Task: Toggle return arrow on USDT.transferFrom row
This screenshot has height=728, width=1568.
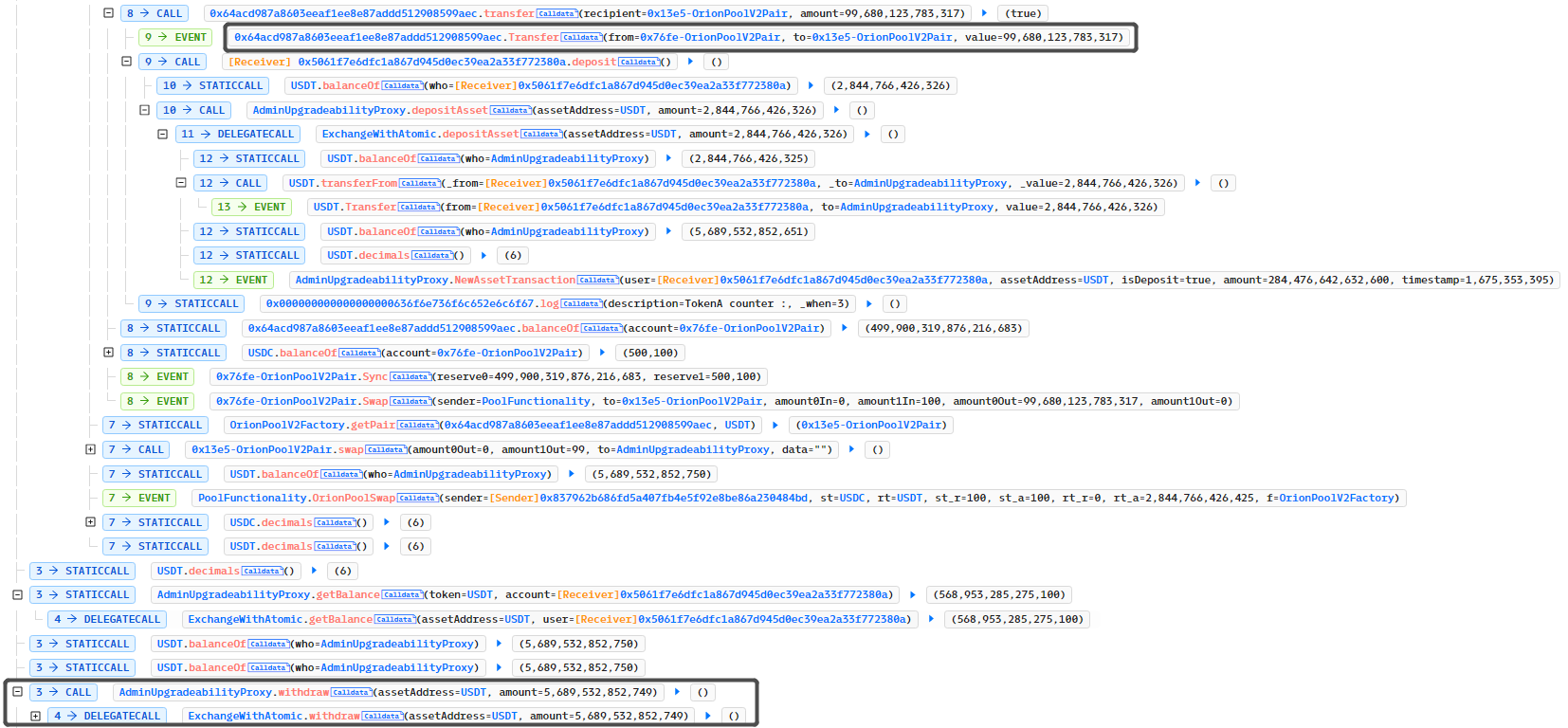Action: [1197, 183]
